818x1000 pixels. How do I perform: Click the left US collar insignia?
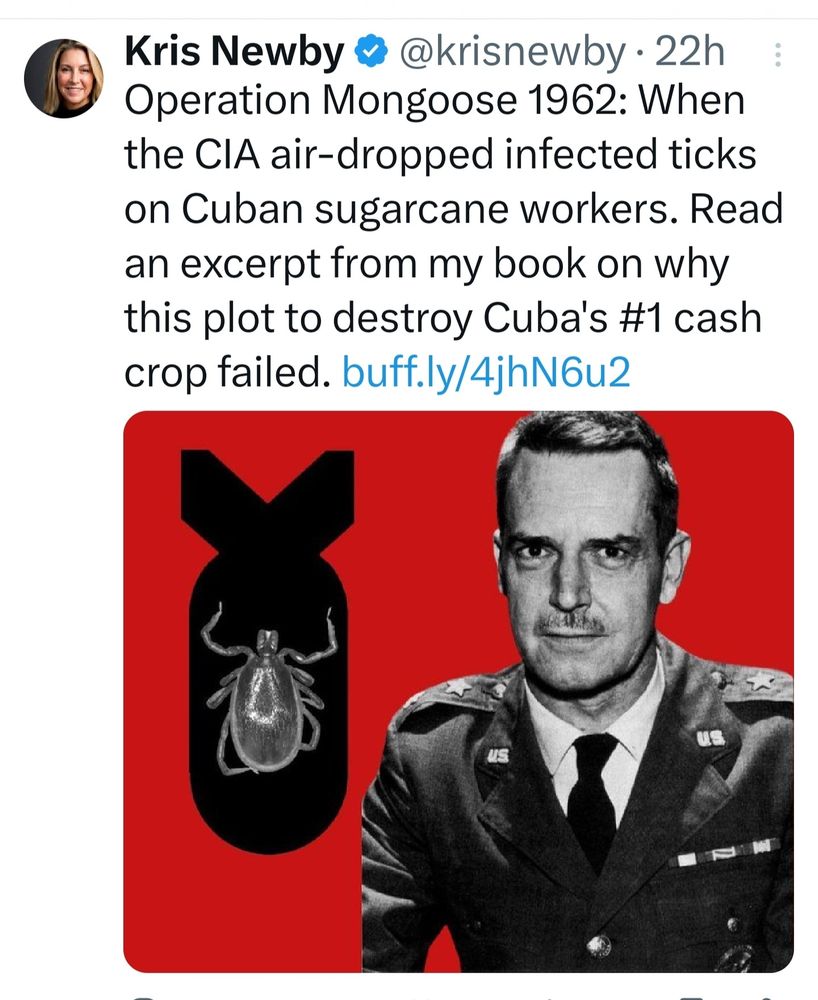tap(498, 756)
